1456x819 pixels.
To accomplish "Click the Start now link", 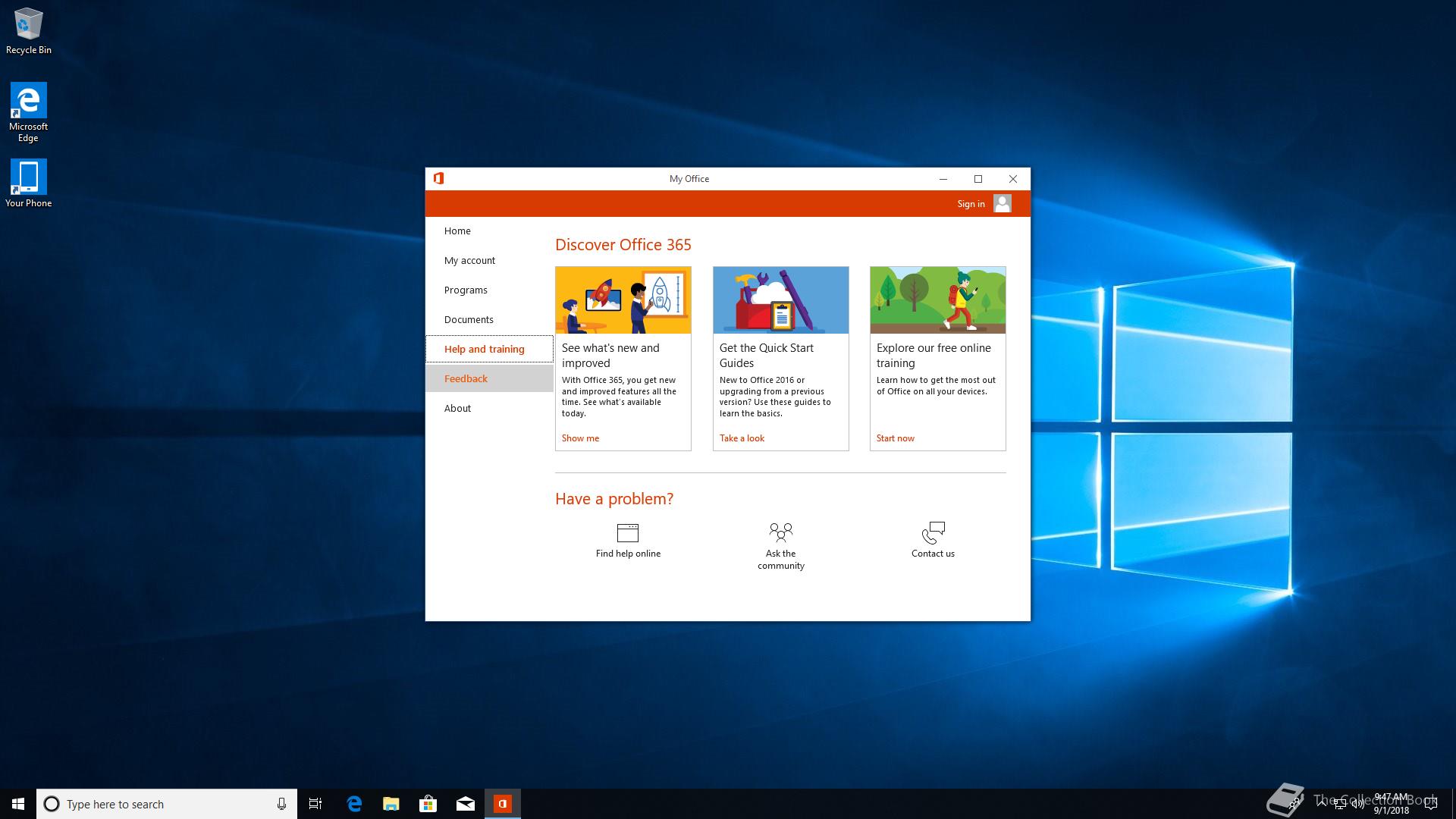I will [x=896, y=438].
